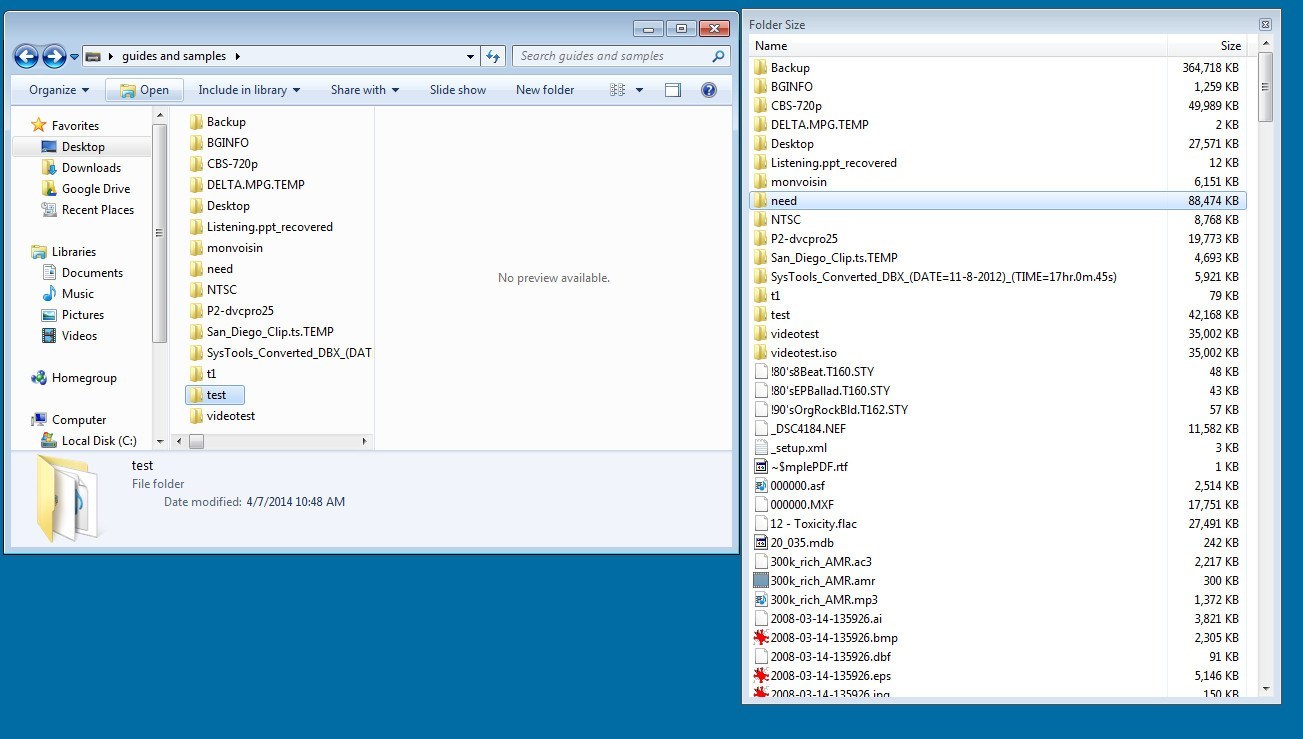
Task: Open the Share with dropdown menu
Action: click(364, 90)
